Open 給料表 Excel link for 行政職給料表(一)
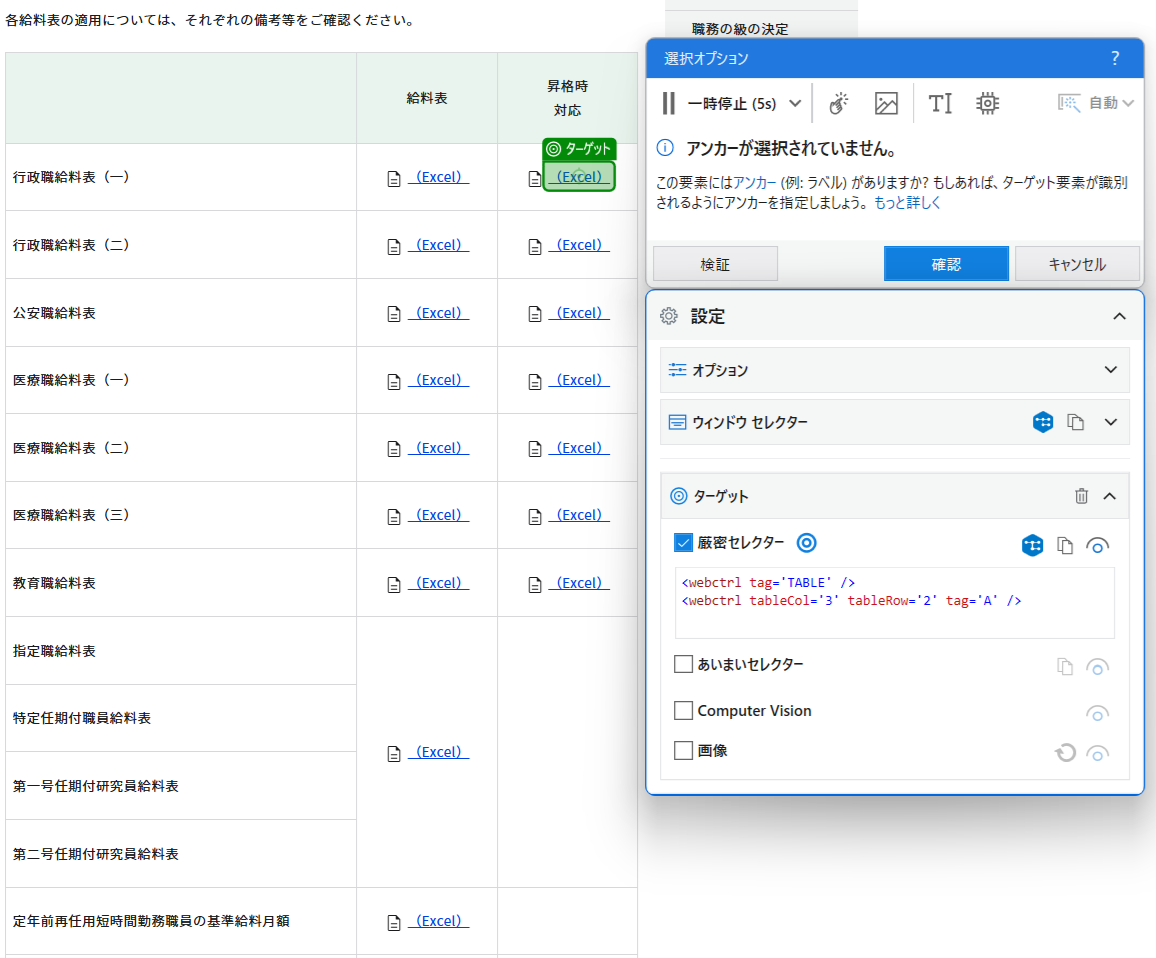Screen dimensions: 1156x958 click(x=439, y=177)
